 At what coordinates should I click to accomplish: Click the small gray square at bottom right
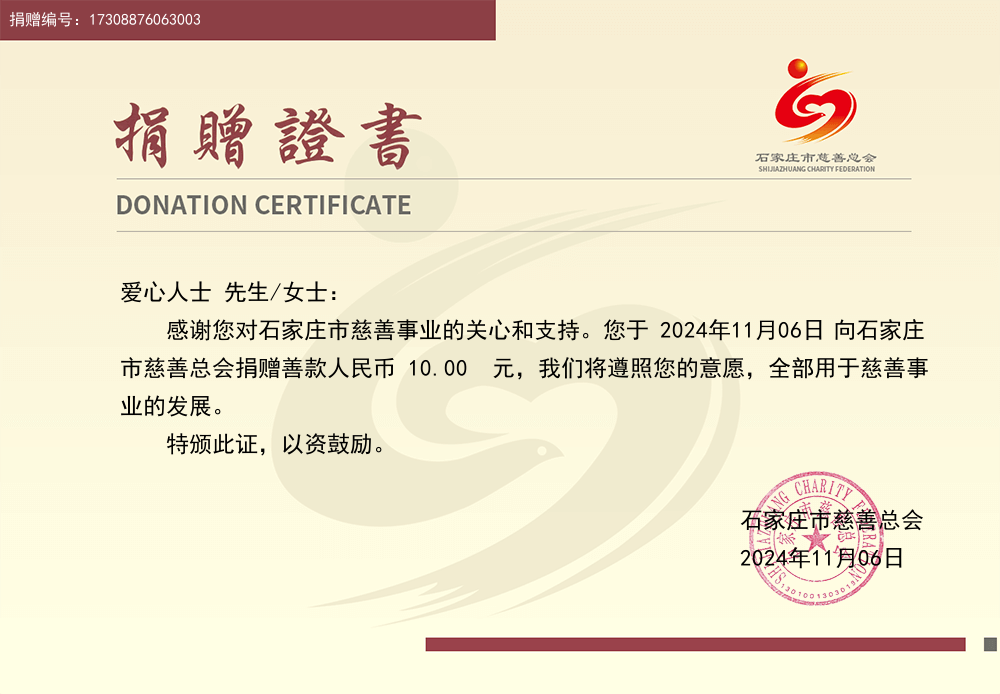[x=990, y=644]
